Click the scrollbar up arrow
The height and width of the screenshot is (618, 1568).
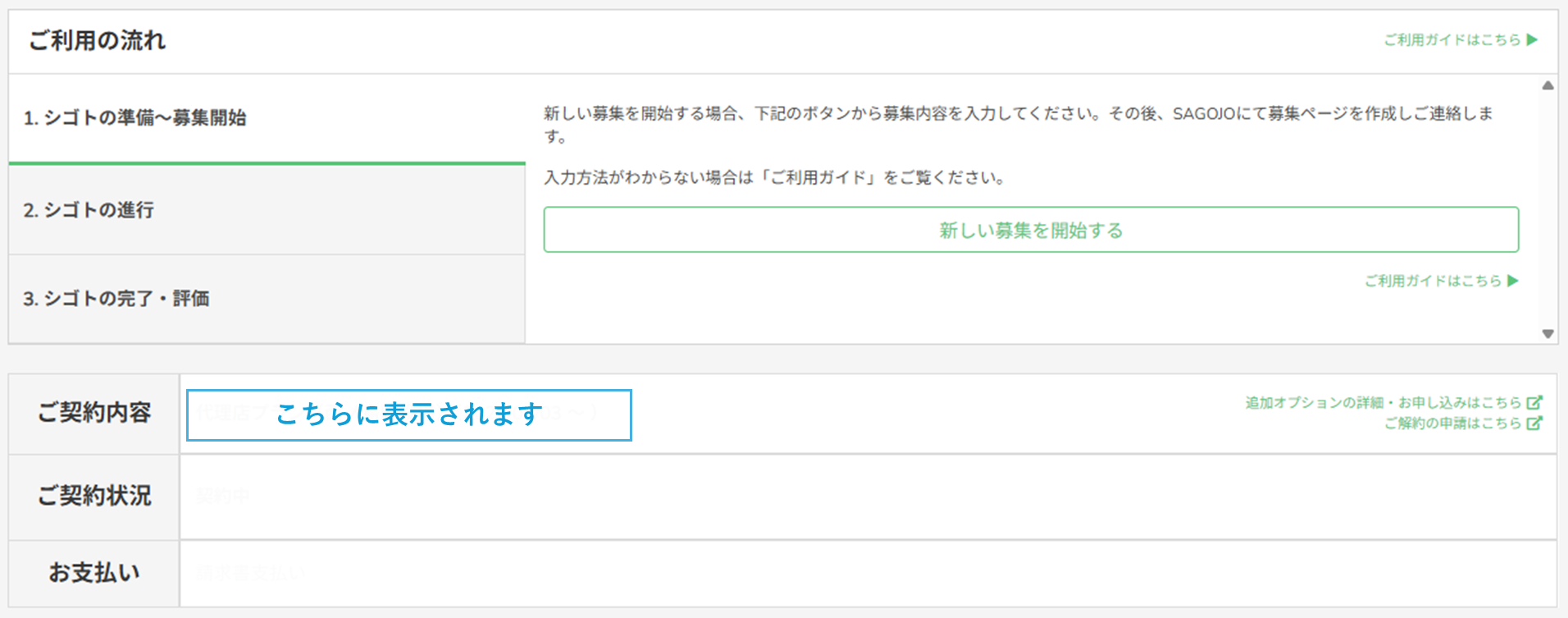[1547, 85]
